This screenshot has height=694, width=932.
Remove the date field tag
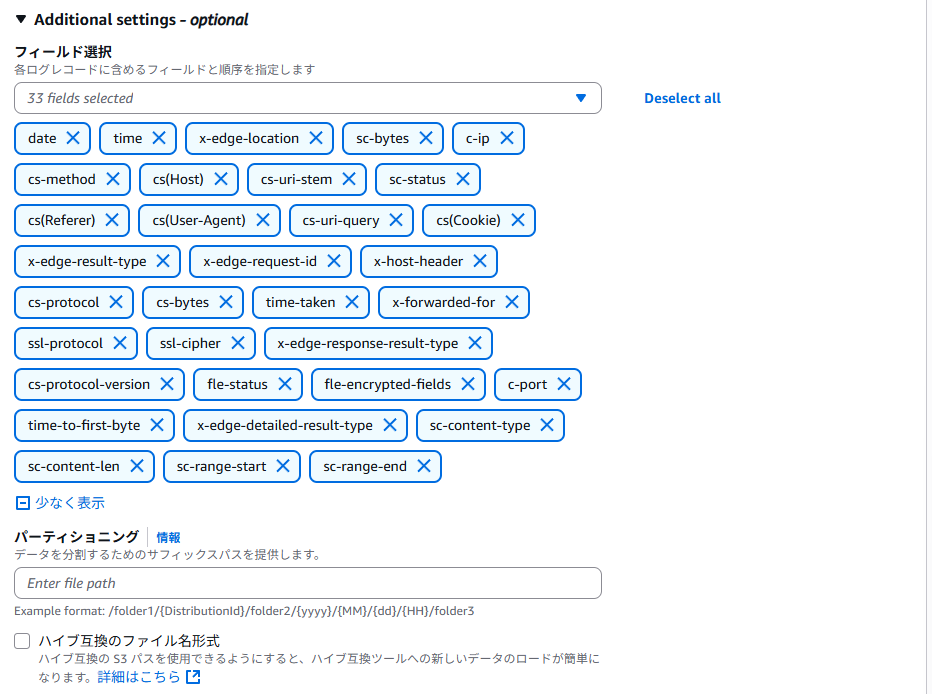[73, 138]
